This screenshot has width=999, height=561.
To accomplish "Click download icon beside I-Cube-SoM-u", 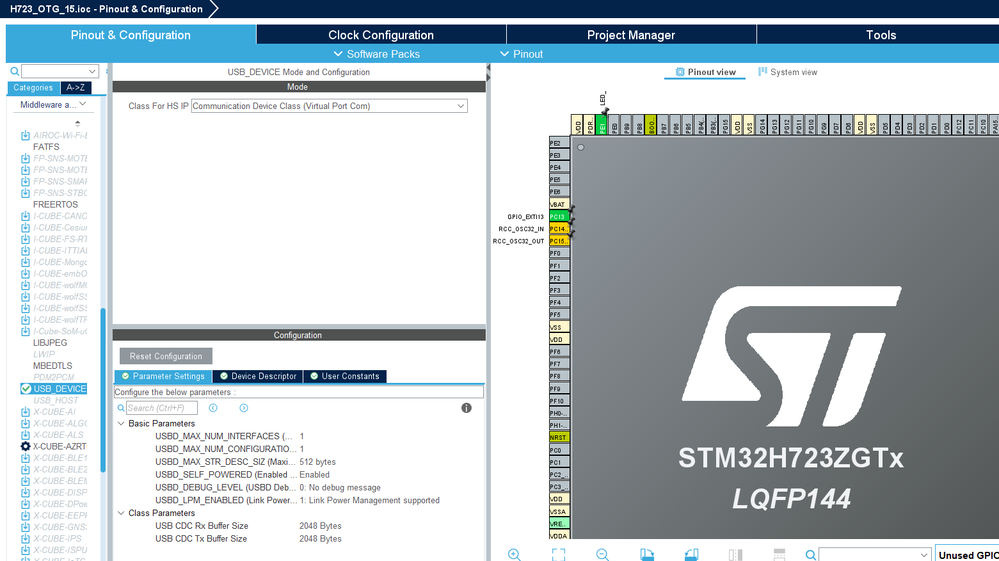I will [x=25, y=331].
